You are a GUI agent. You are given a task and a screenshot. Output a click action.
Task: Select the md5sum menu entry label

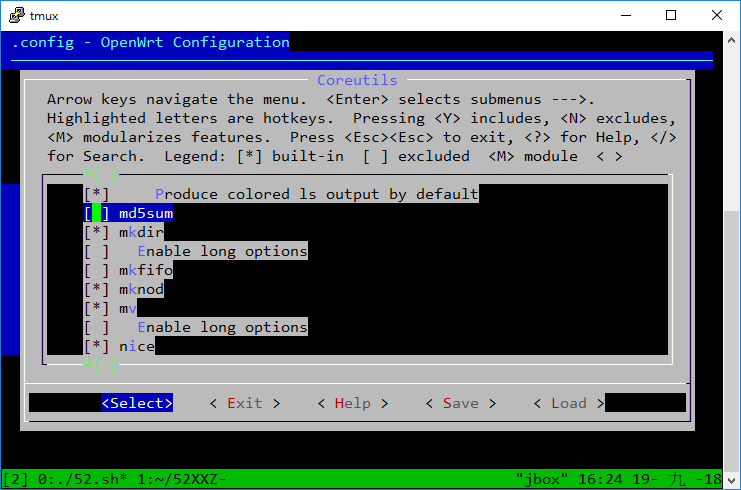click(x=146, y=214)
